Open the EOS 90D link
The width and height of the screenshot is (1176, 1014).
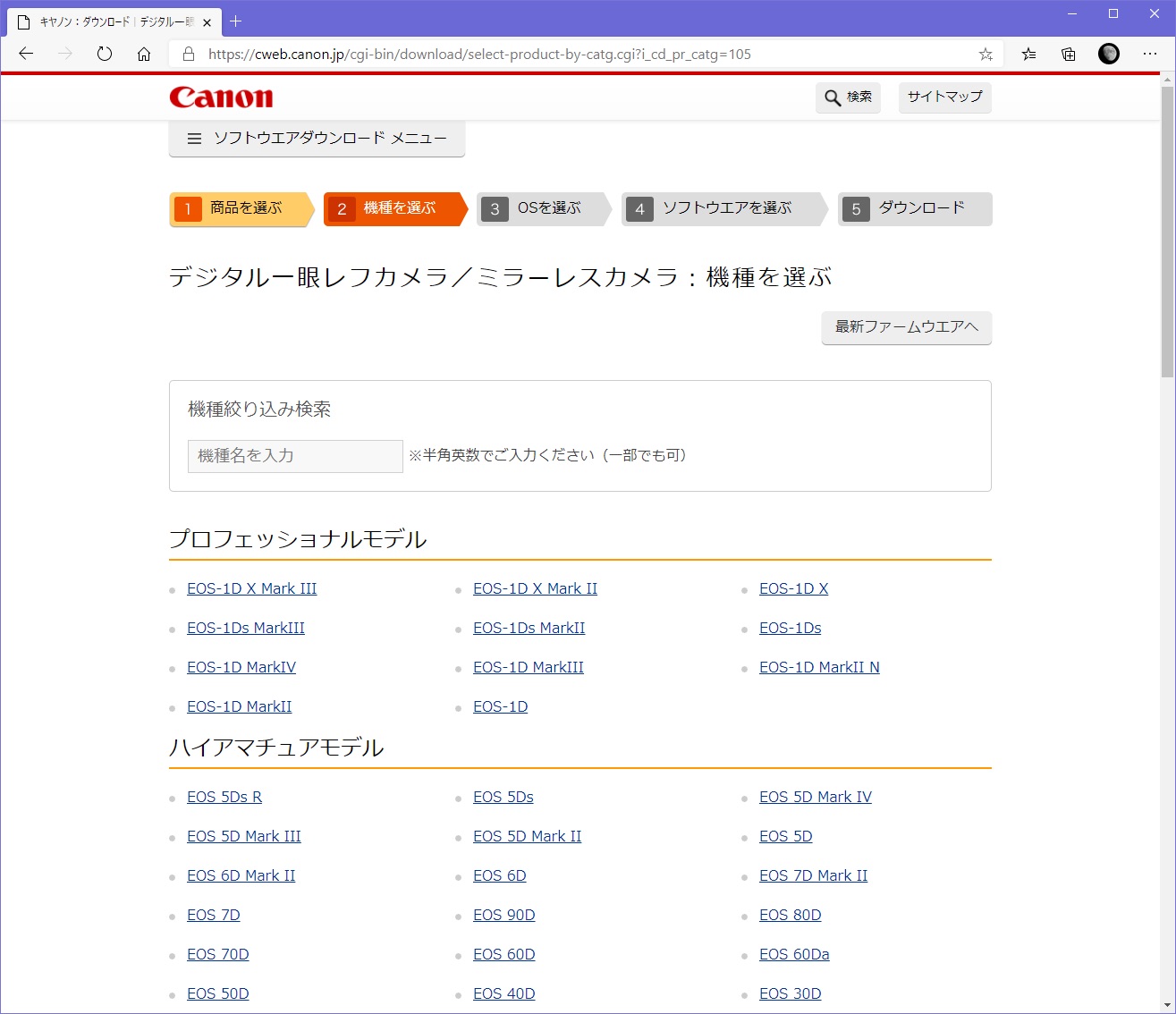pos(503,915)
